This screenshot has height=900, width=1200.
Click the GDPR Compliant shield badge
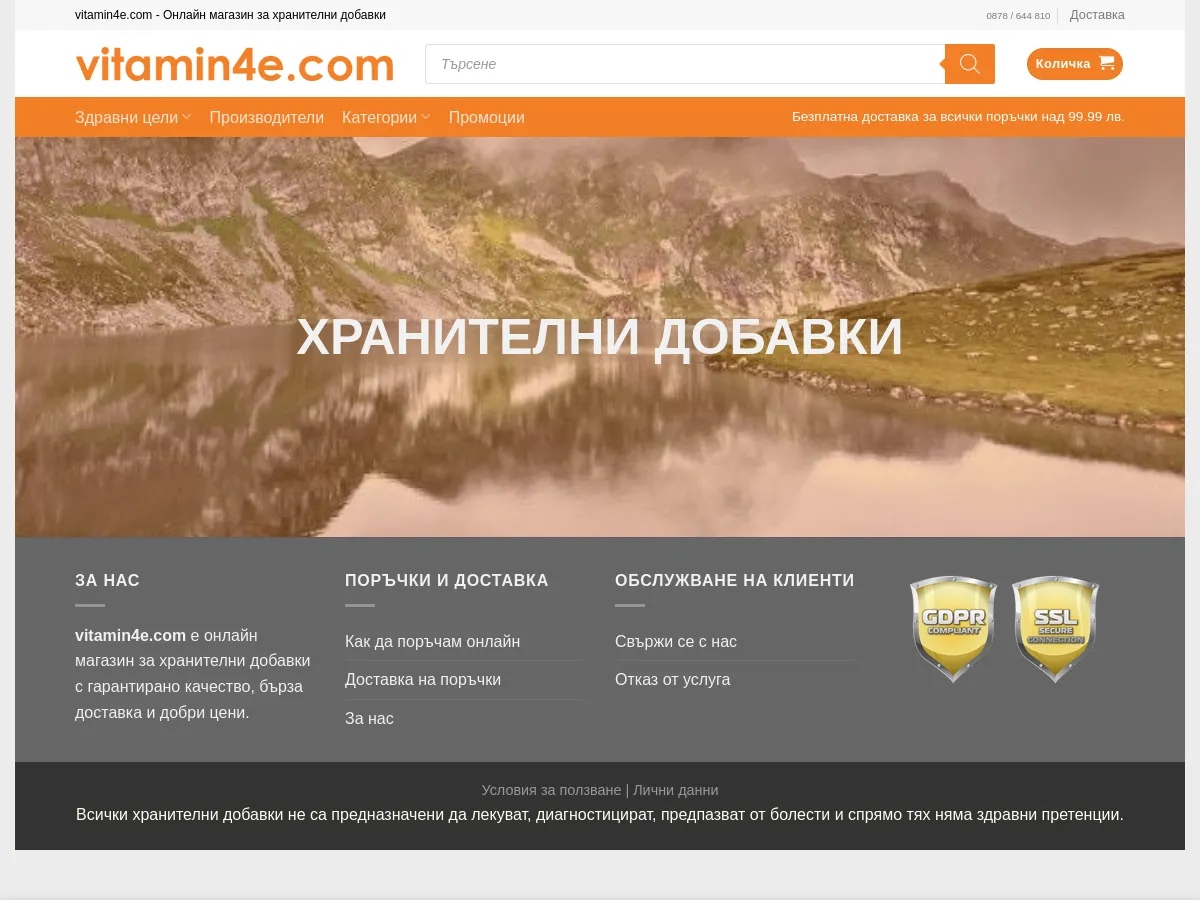tap(953, 629)
